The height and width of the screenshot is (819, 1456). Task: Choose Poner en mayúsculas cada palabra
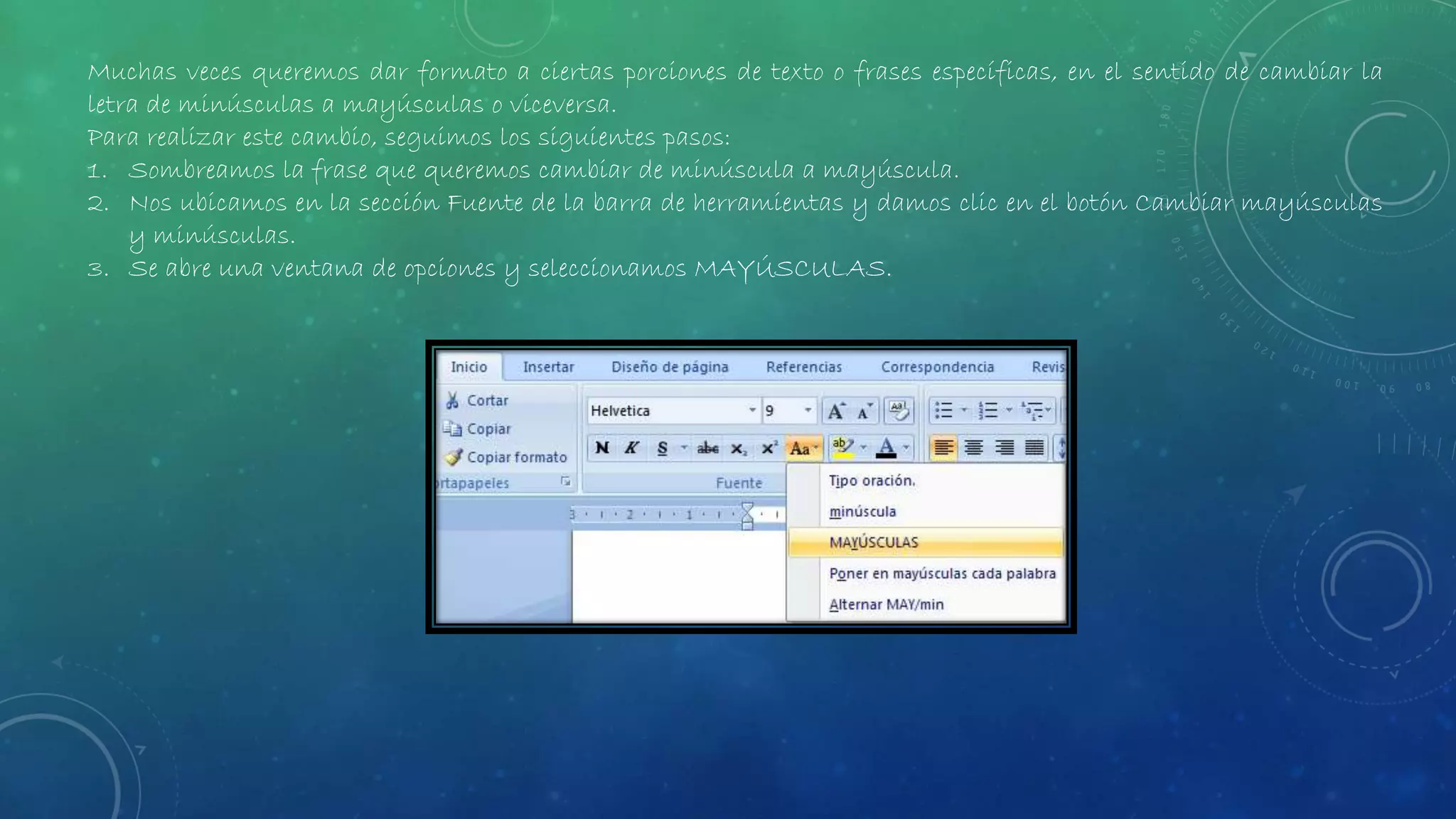pyautogui.click(x=926, y=573)
